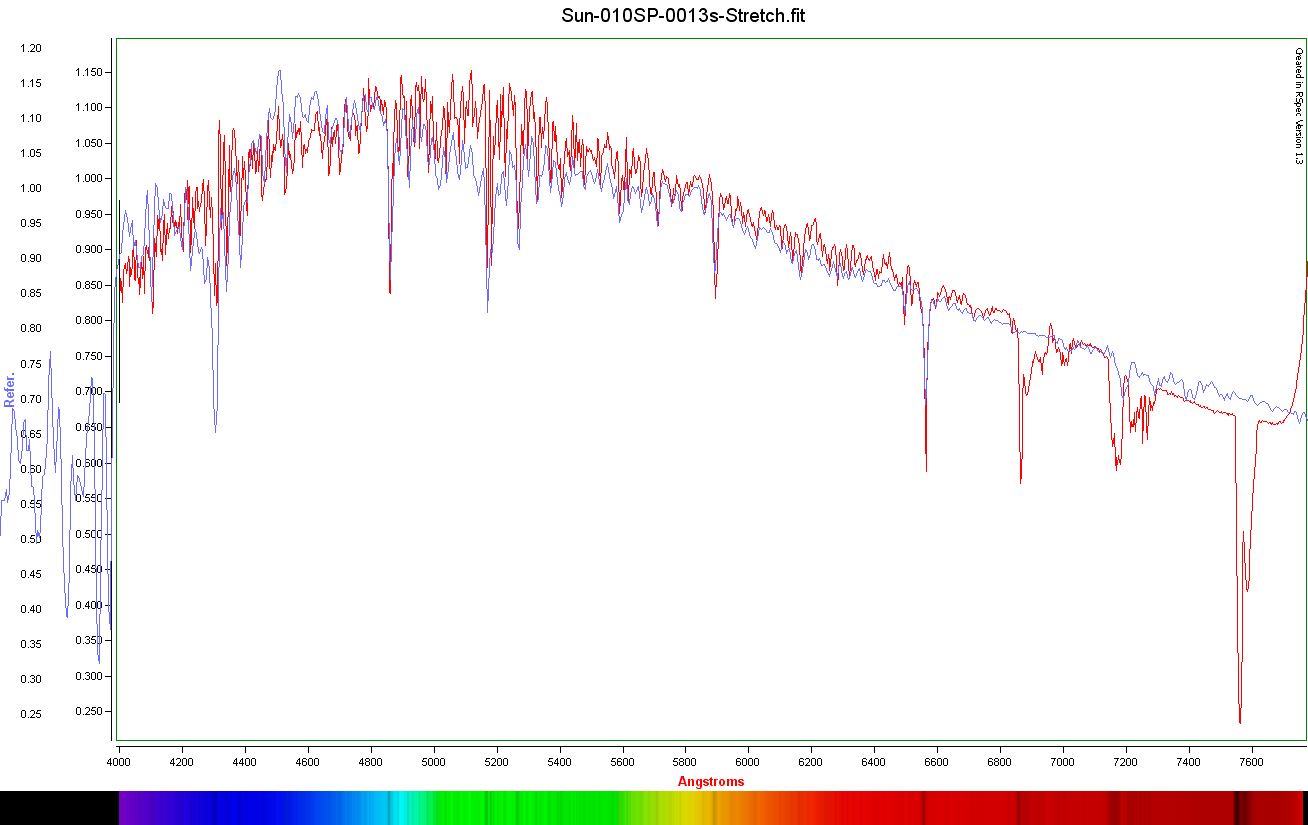This screenshot has height=825, width=1308.
Task: Click the 7600 wavelength tick label
Action: point(1252,762)
